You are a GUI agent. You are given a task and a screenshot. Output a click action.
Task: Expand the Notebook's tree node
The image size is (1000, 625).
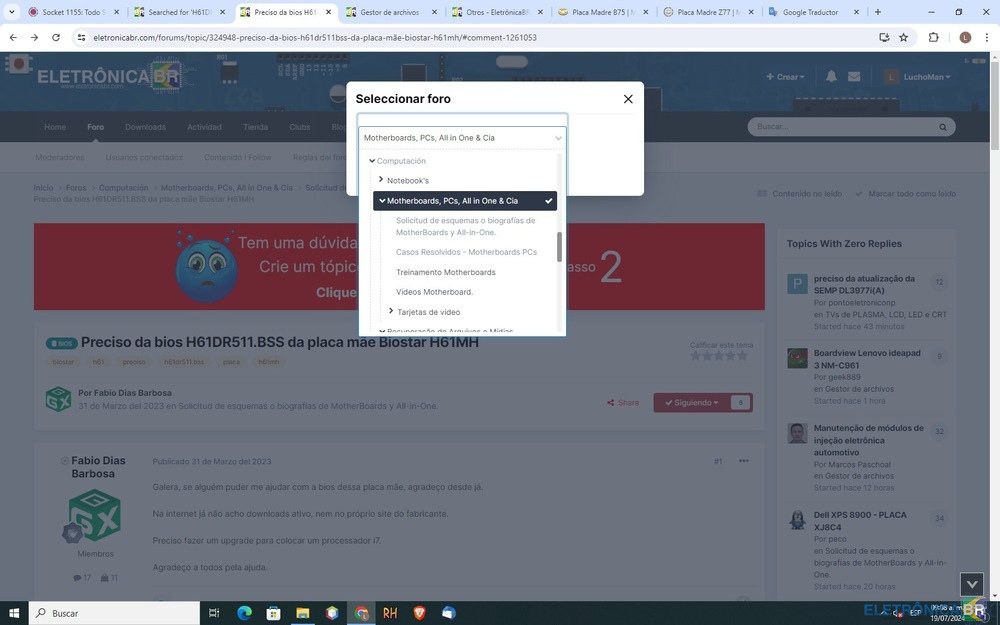pyautogui.click(x=381, y=180)
